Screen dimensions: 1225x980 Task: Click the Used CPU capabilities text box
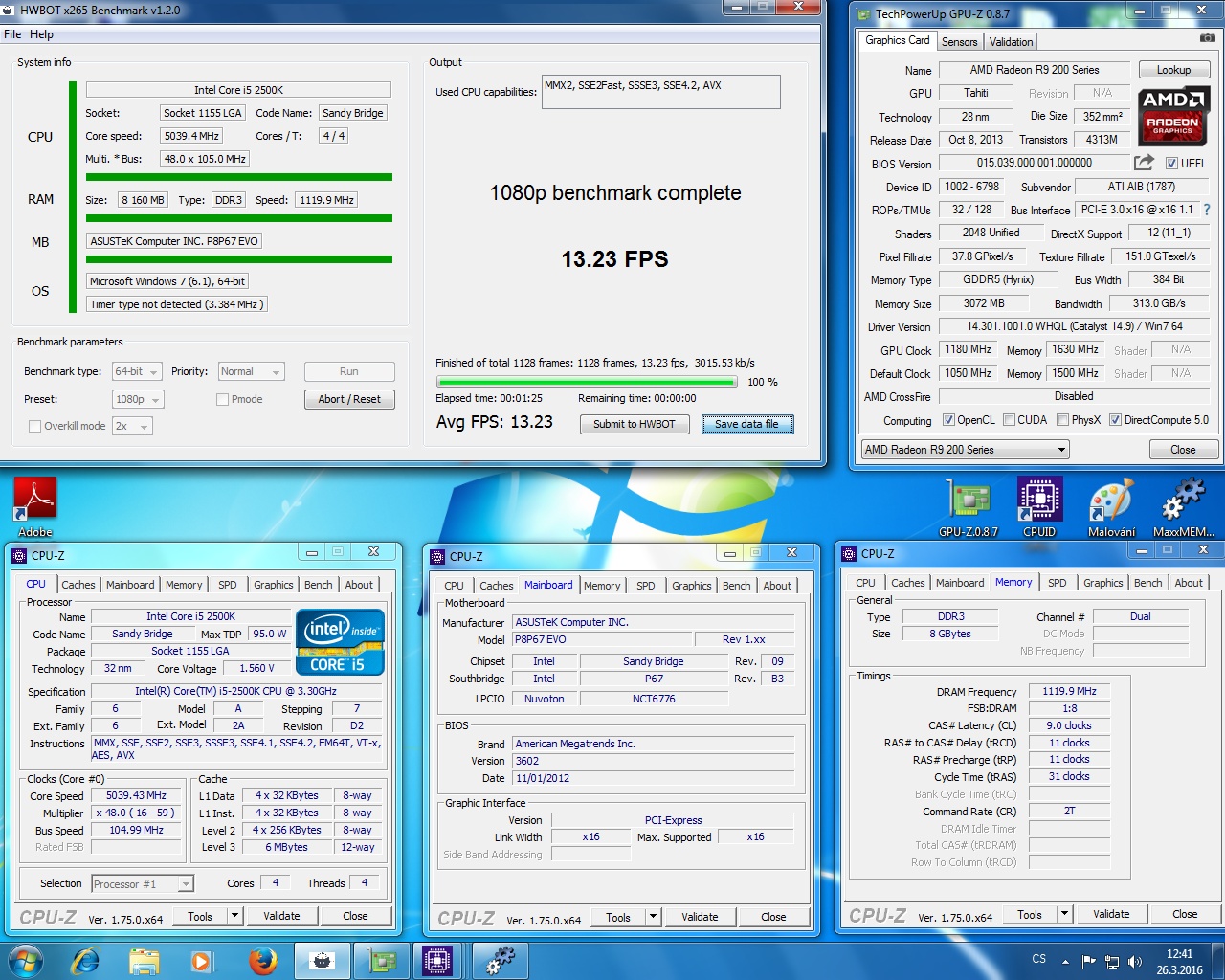660,92
